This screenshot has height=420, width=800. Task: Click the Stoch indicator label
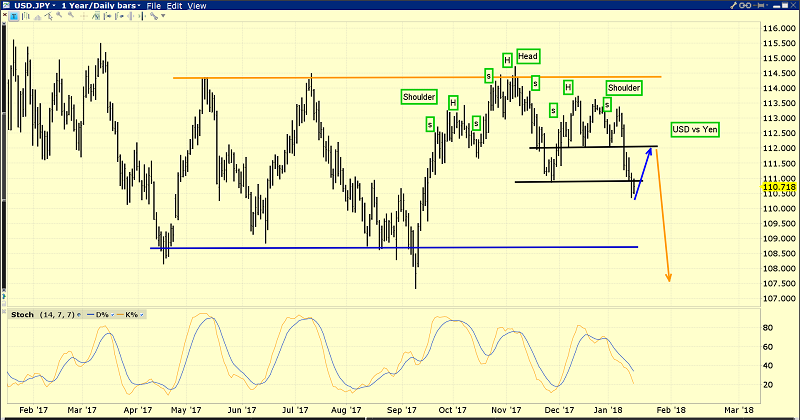[22, 314]
